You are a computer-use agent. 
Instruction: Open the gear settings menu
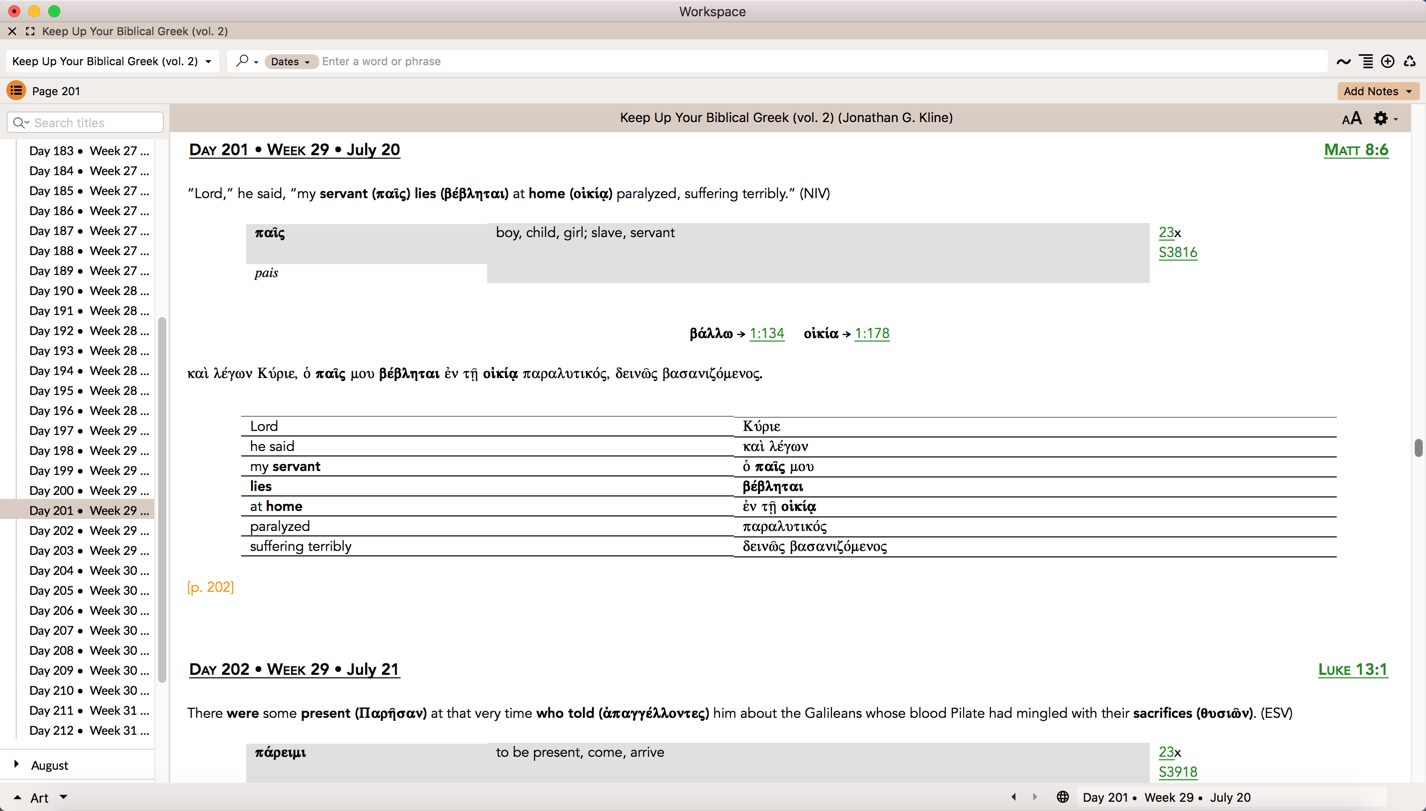[1385, 118]
